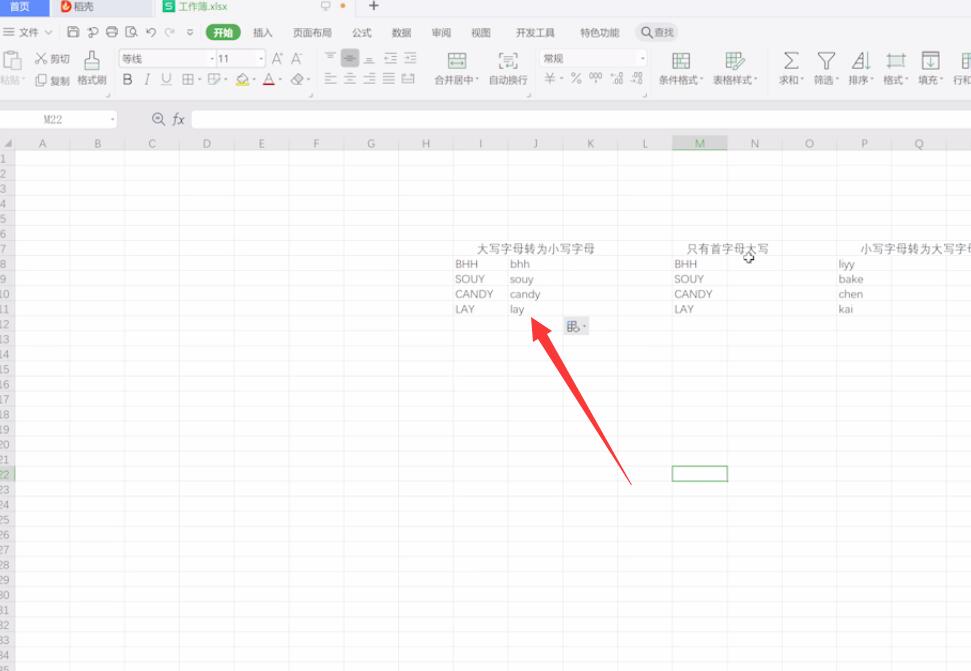Expand the Name Box dropdown arrow
971x671 pixels.
click(112, 119)
